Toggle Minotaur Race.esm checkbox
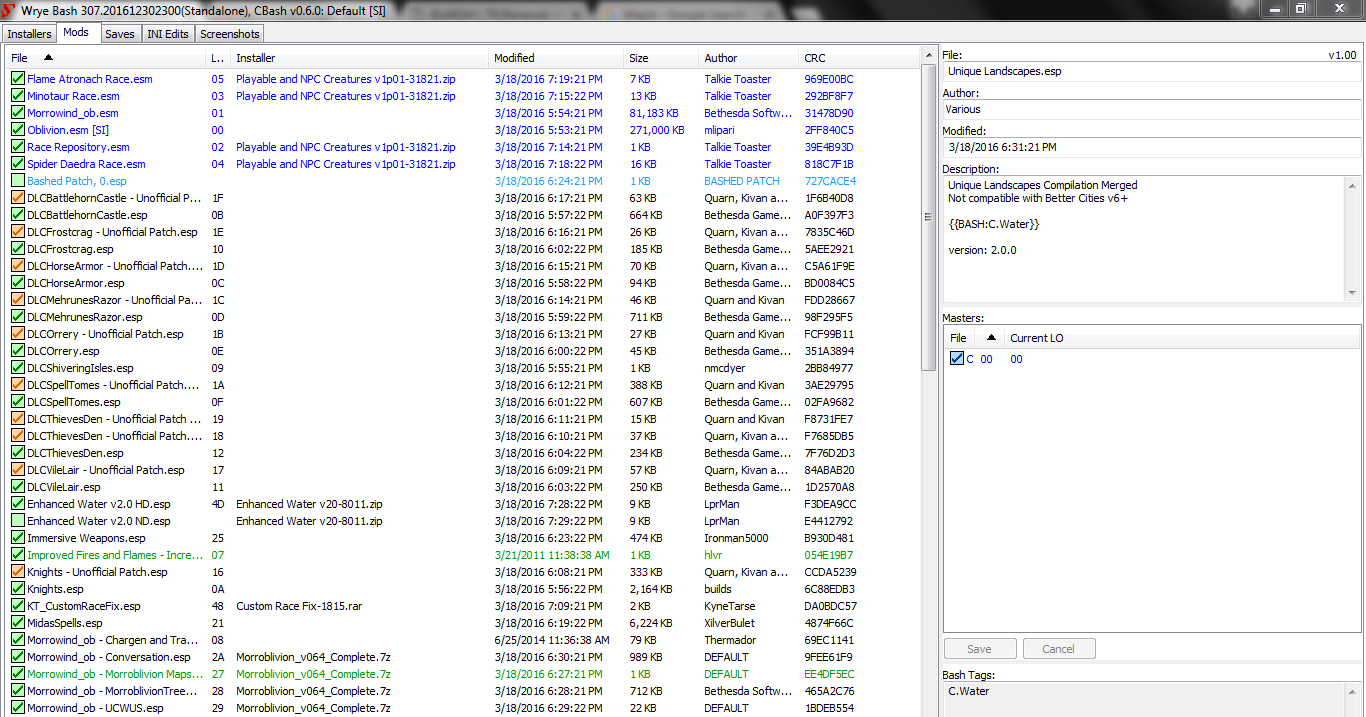 [x=18, y=96]
